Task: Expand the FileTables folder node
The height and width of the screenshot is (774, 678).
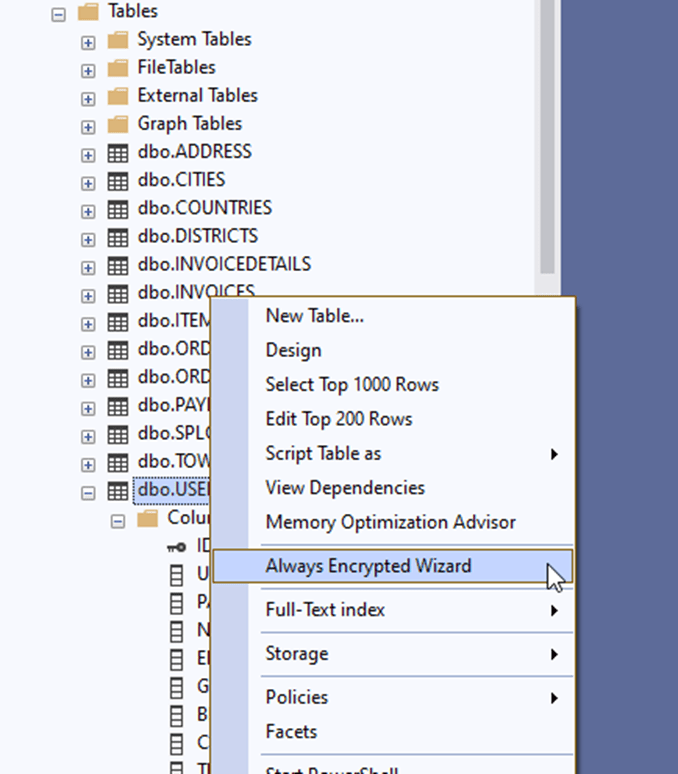Action: pyautogui.click(x=88, y=68)
